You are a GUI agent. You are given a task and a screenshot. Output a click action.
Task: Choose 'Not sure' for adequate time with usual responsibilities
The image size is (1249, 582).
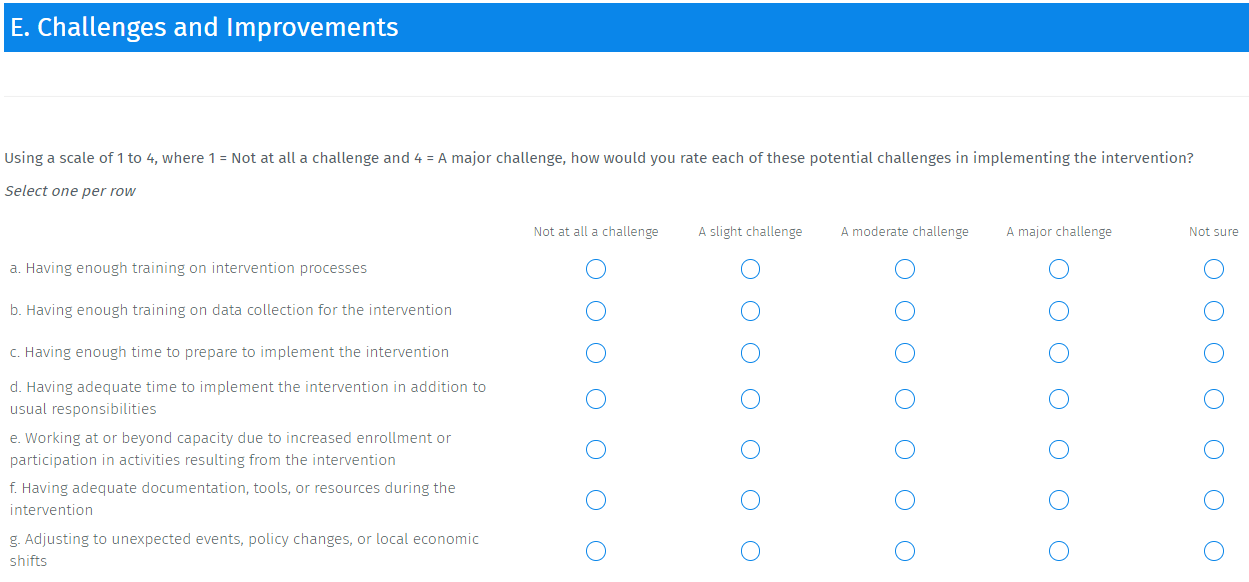point(1214,399)
